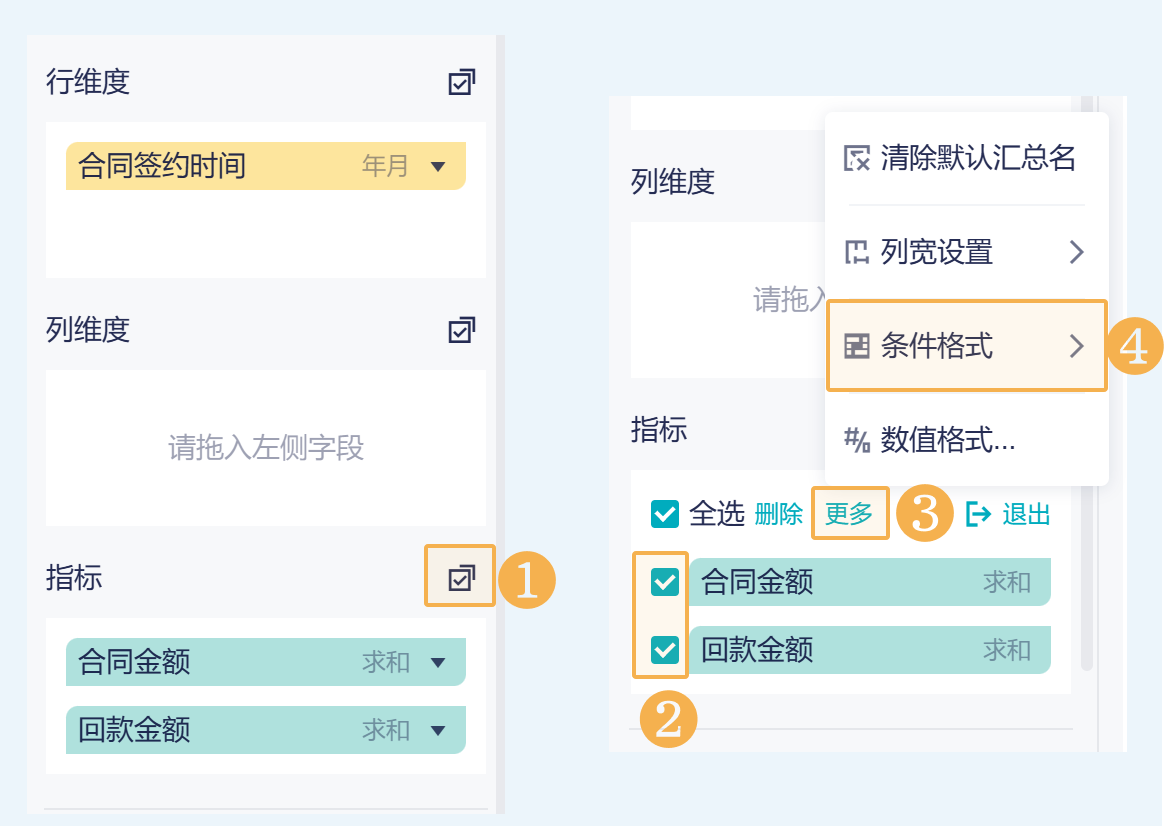The image size is (1175, 826).
Task: Click batch-select icon beside 列维度 in left panel
Action: coord(461,330)
